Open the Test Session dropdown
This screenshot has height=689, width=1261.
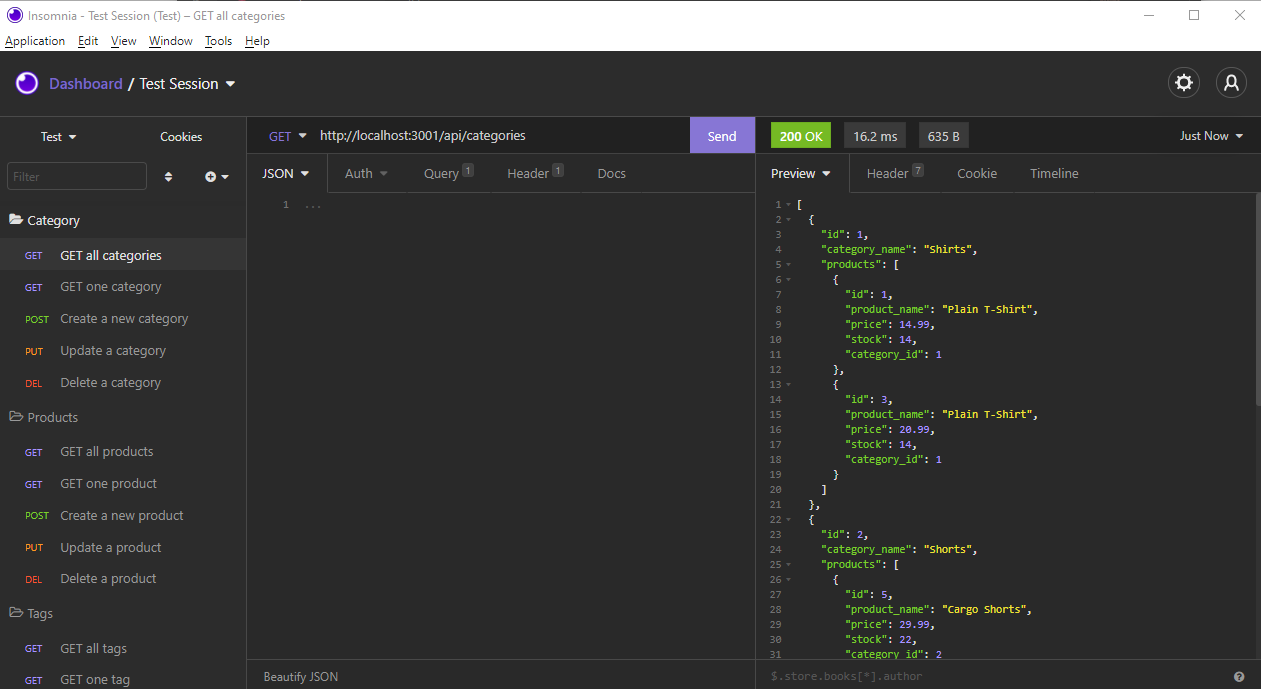pyautogui.click(x=187, y=84)
